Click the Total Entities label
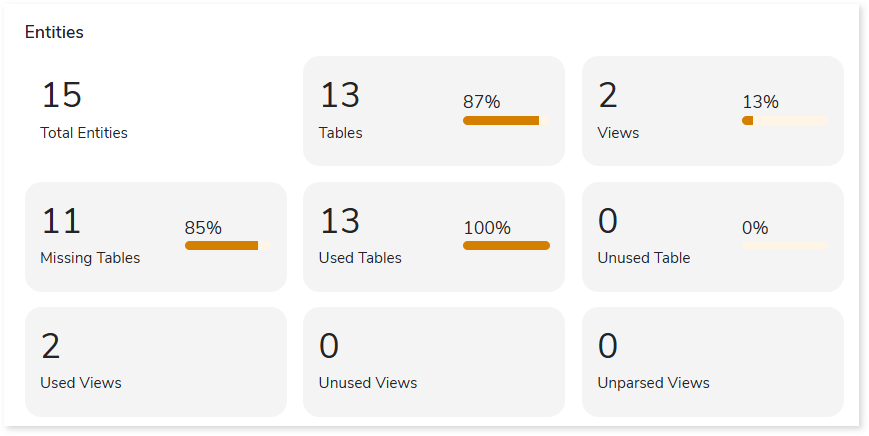 tap(84, 132)
